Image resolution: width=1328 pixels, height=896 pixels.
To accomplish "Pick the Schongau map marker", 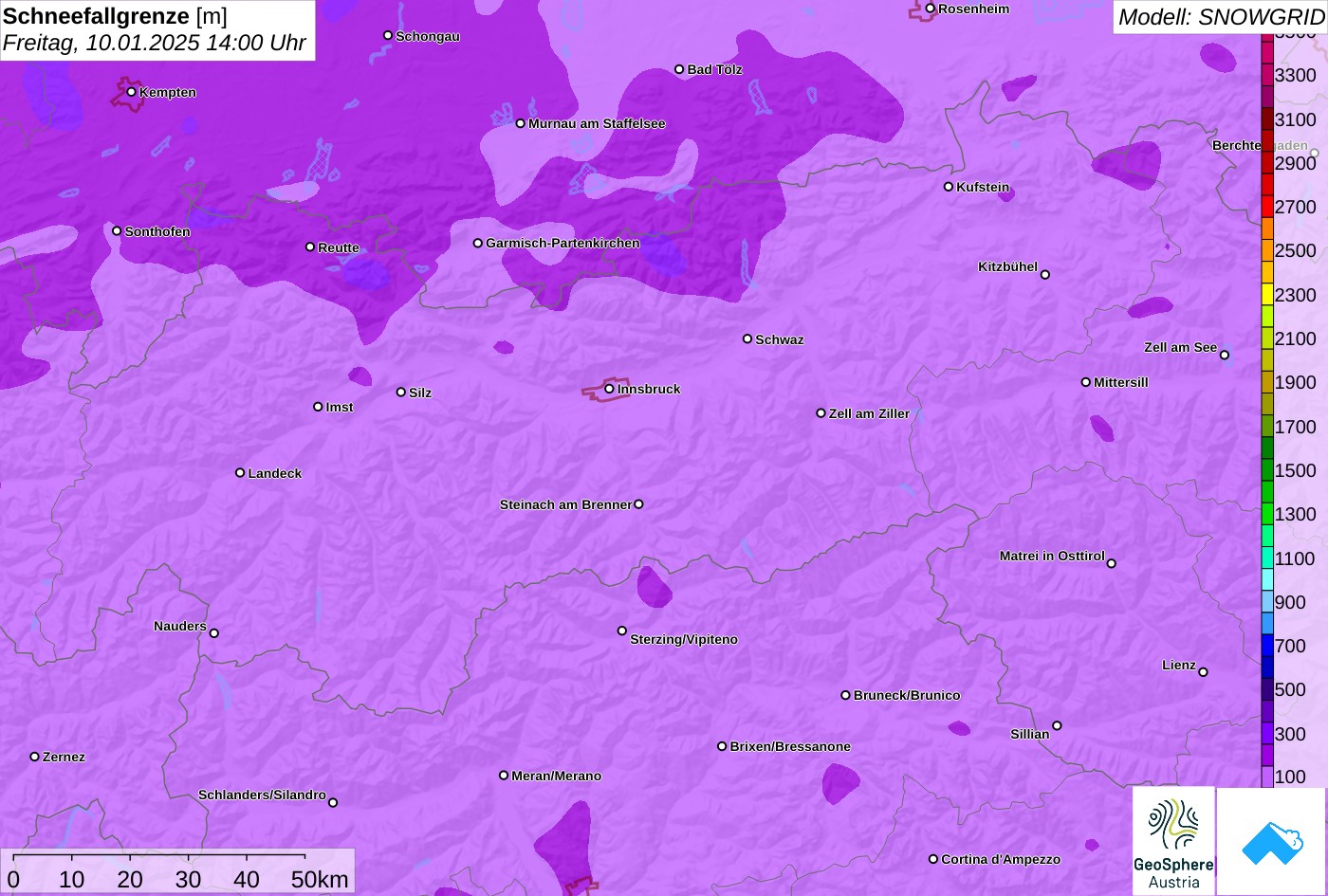I will (388, 35).
